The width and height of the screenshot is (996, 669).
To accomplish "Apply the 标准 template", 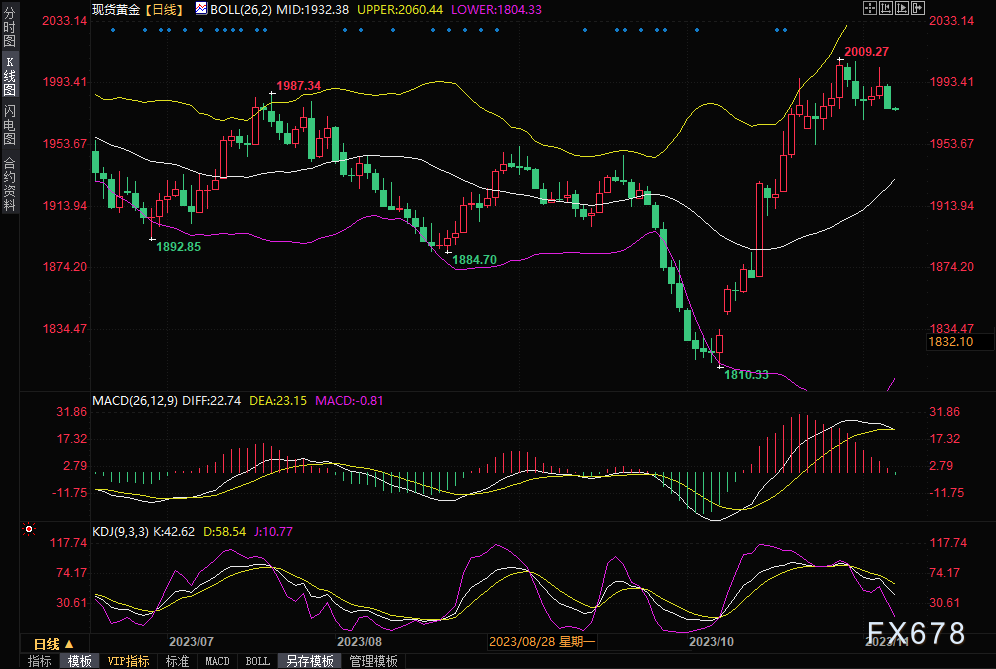I will coord(177,661).
